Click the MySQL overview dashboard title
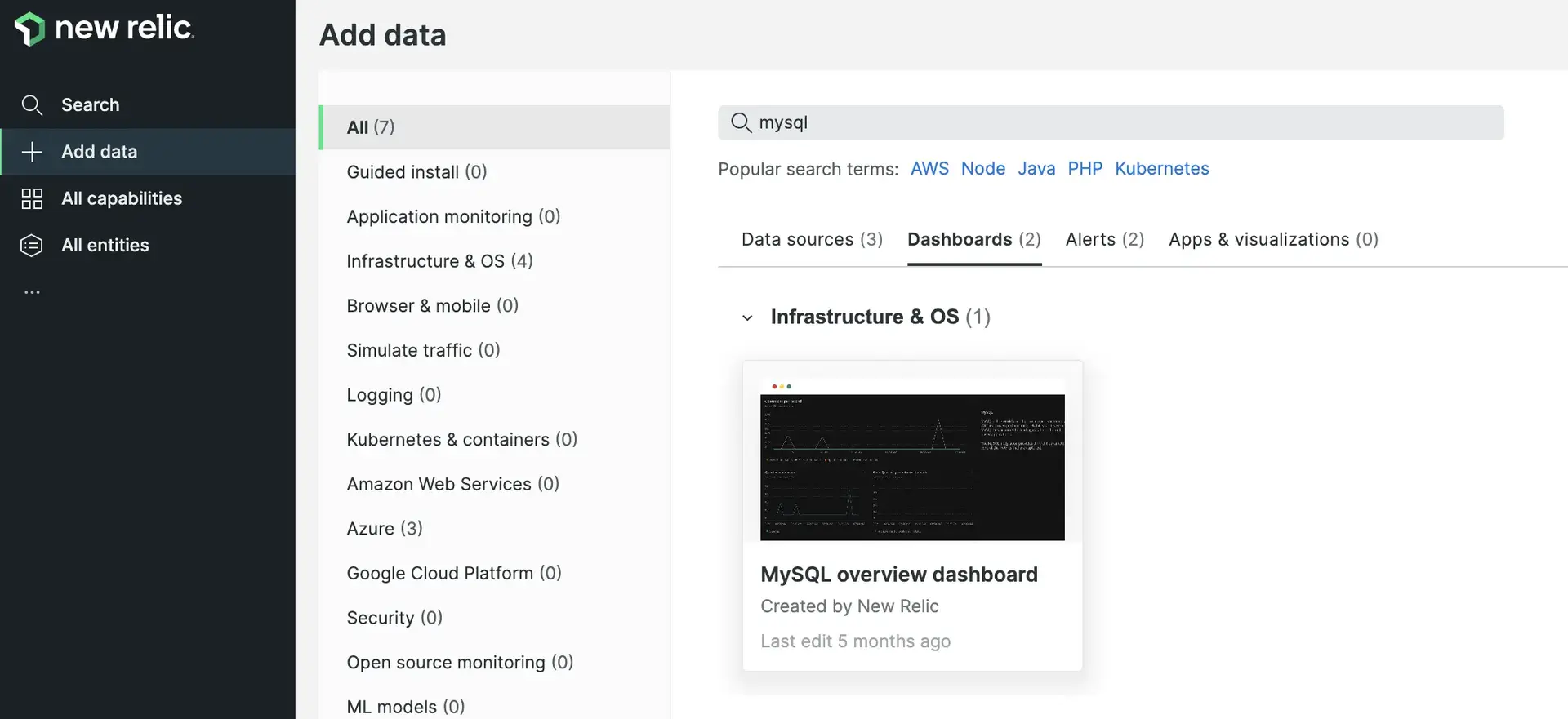Viewport: 1568px width, 719px height. click(x=899, y=575)
